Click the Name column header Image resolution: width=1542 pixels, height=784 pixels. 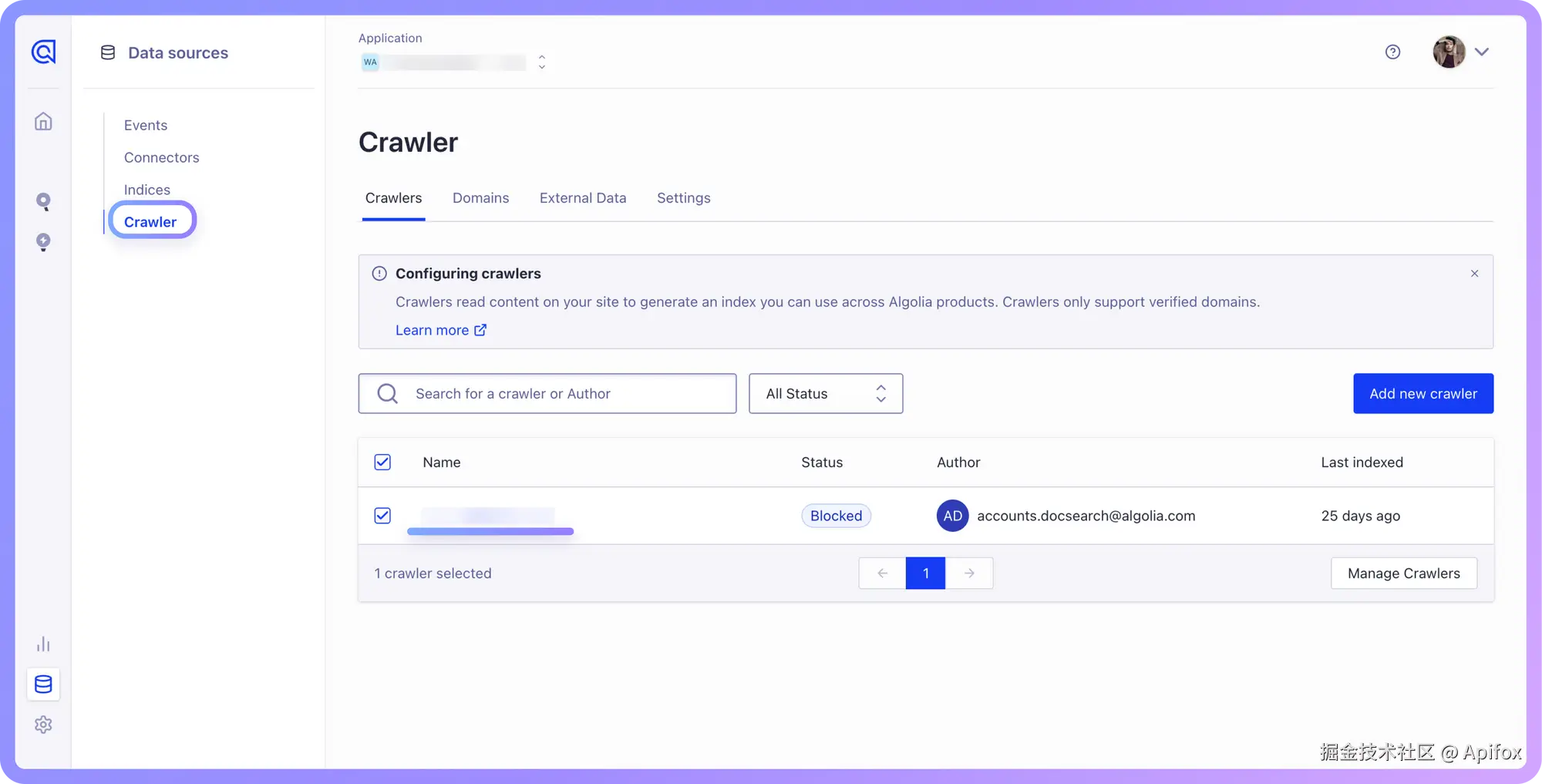pos(442,463)
